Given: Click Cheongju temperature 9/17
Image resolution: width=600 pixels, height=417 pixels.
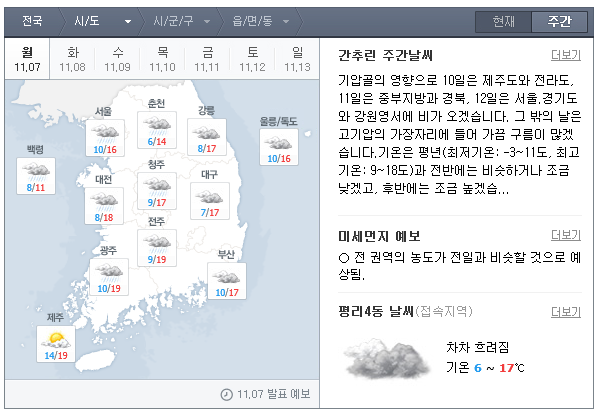Looking at the screenshot, I should tap(157, 203).
